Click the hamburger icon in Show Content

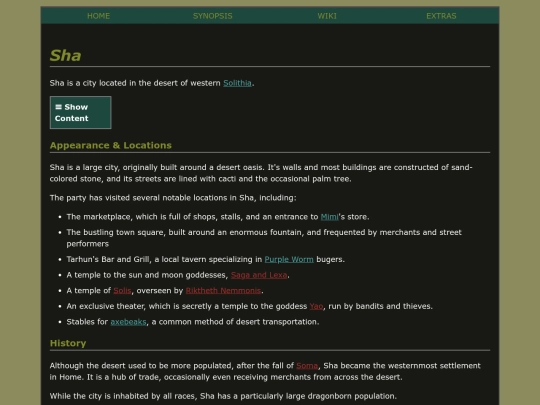[59, 107]
